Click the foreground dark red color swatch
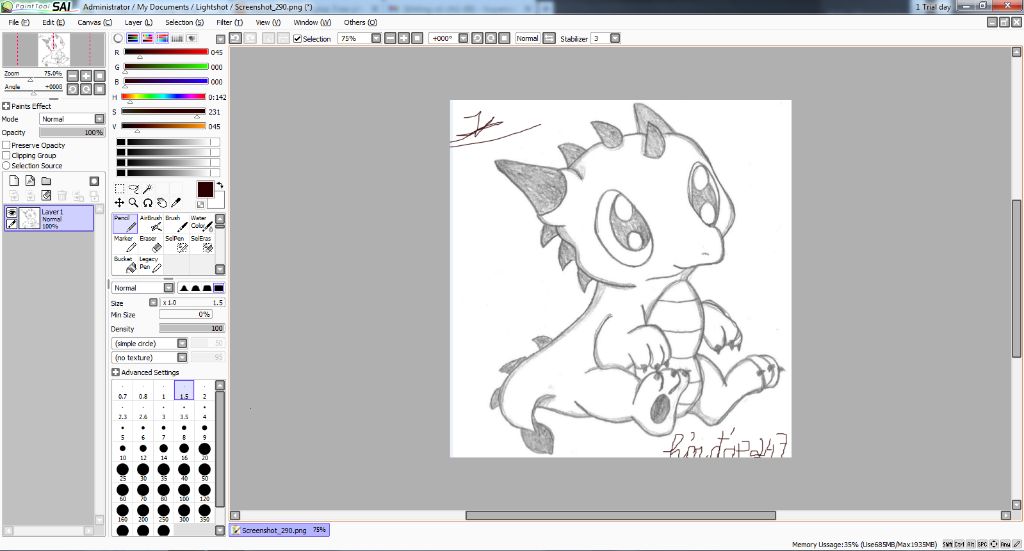This screenshot has width=1024, height=551. [x=205, y=189]
